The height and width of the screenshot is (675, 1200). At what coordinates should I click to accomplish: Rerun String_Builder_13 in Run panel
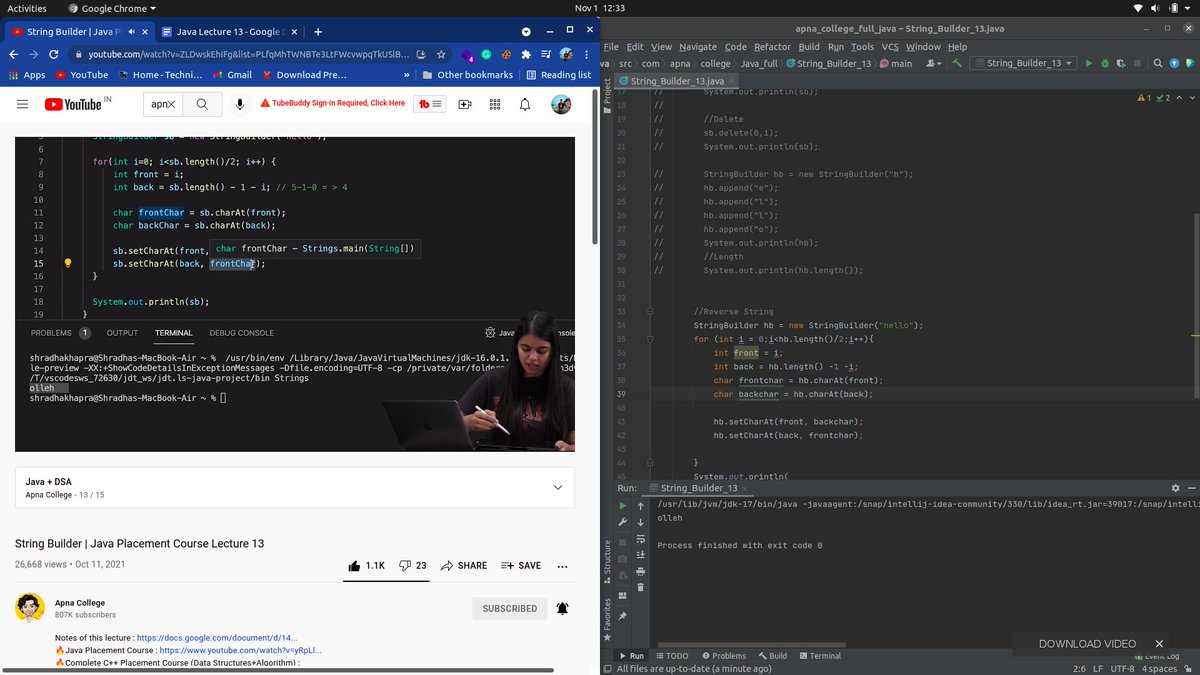622,506
